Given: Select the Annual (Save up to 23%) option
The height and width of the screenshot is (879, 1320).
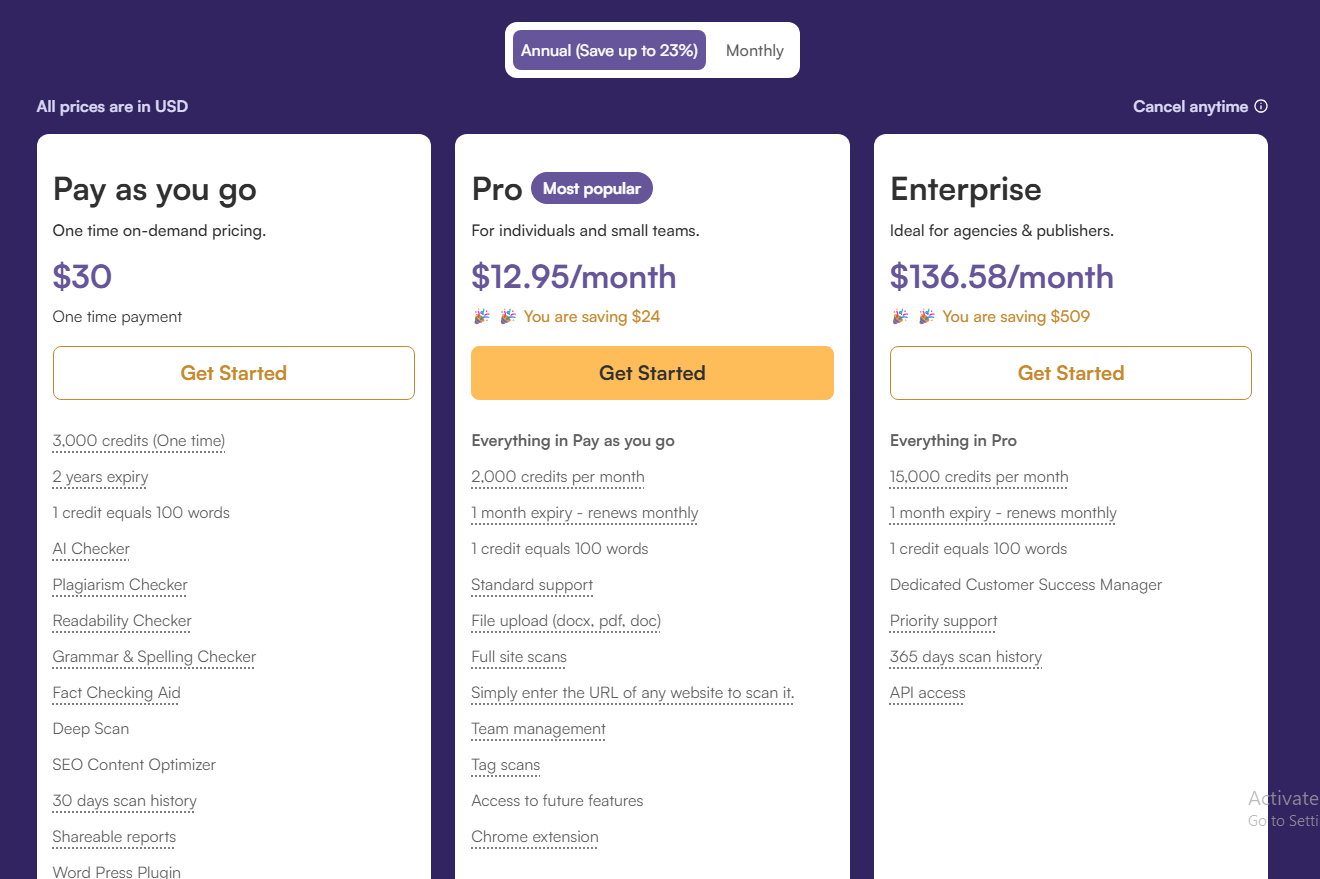Looking at the screenshot, I should coord(609,50).
